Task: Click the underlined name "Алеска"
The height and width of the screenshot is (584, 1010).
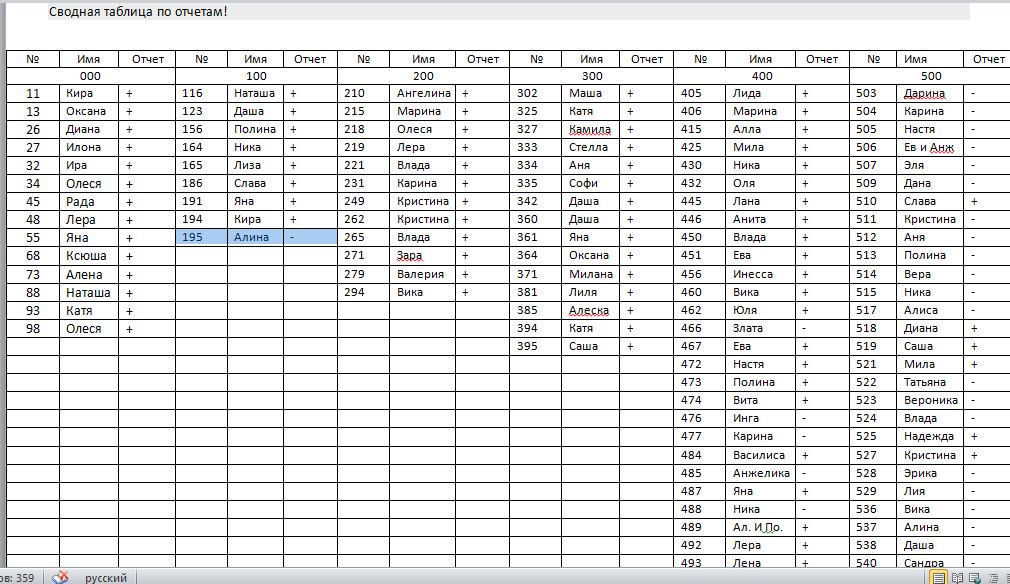Action: (589, 310)
